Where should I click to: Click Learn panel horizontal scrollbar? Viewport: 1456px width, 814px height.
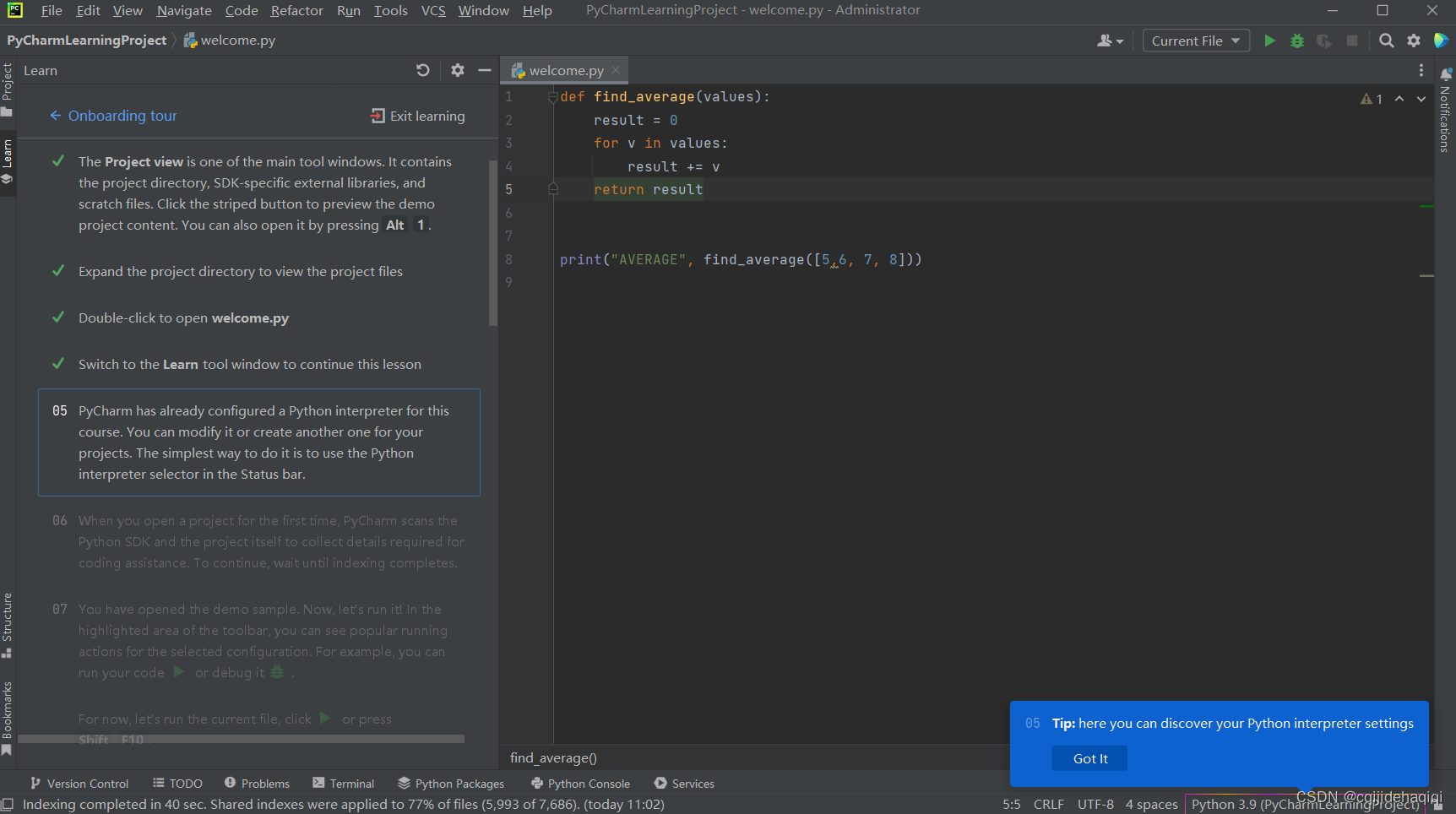[242, 739]
